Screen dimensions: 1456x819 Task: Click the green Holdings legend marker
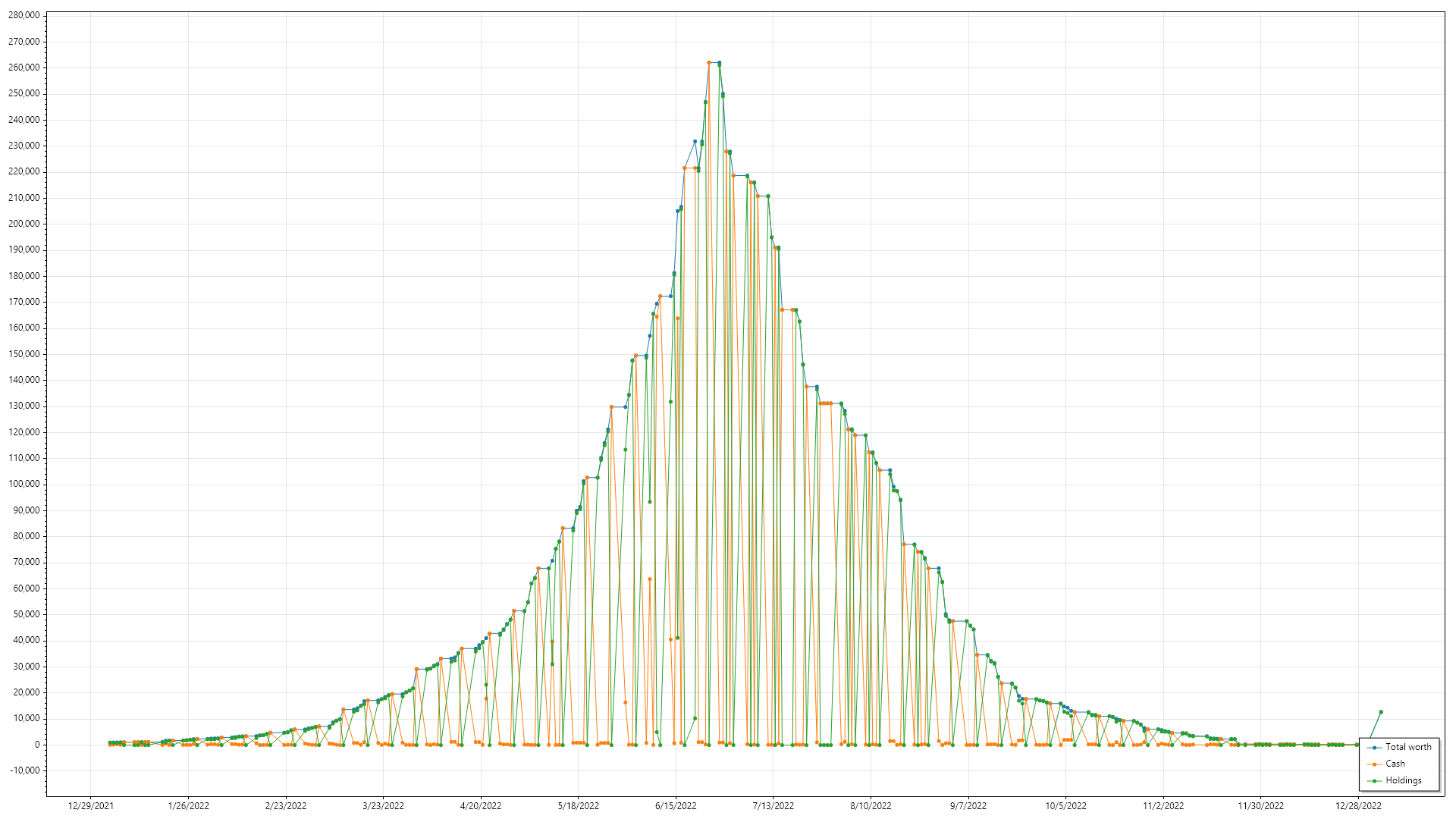1374,781
